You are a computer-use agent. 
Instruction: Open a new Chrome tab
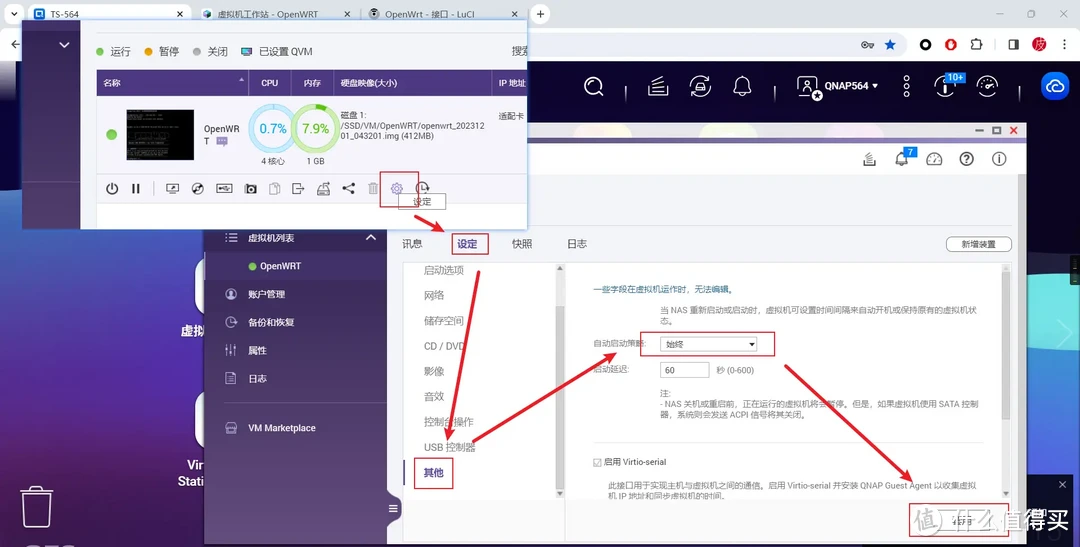tap(541, 14)
